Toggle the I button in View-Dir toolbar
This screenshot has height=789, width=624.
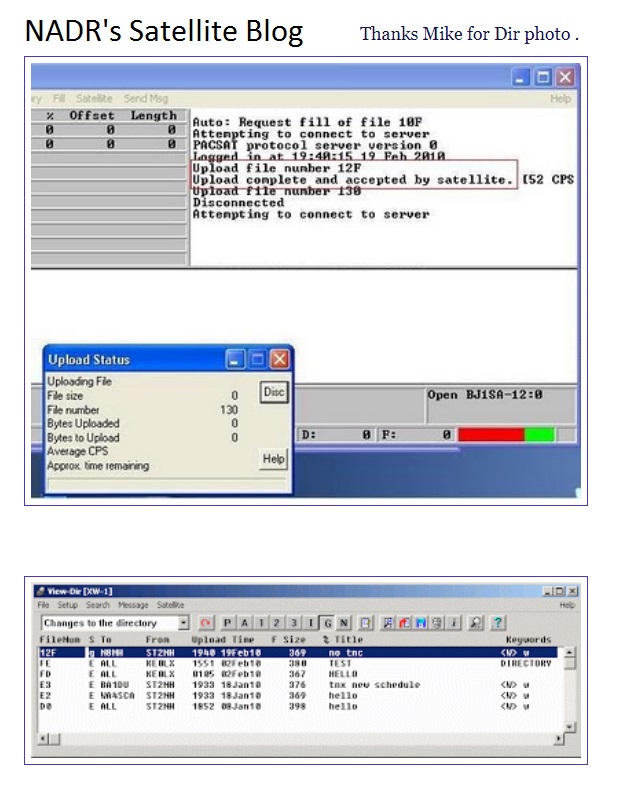(311, 623)
